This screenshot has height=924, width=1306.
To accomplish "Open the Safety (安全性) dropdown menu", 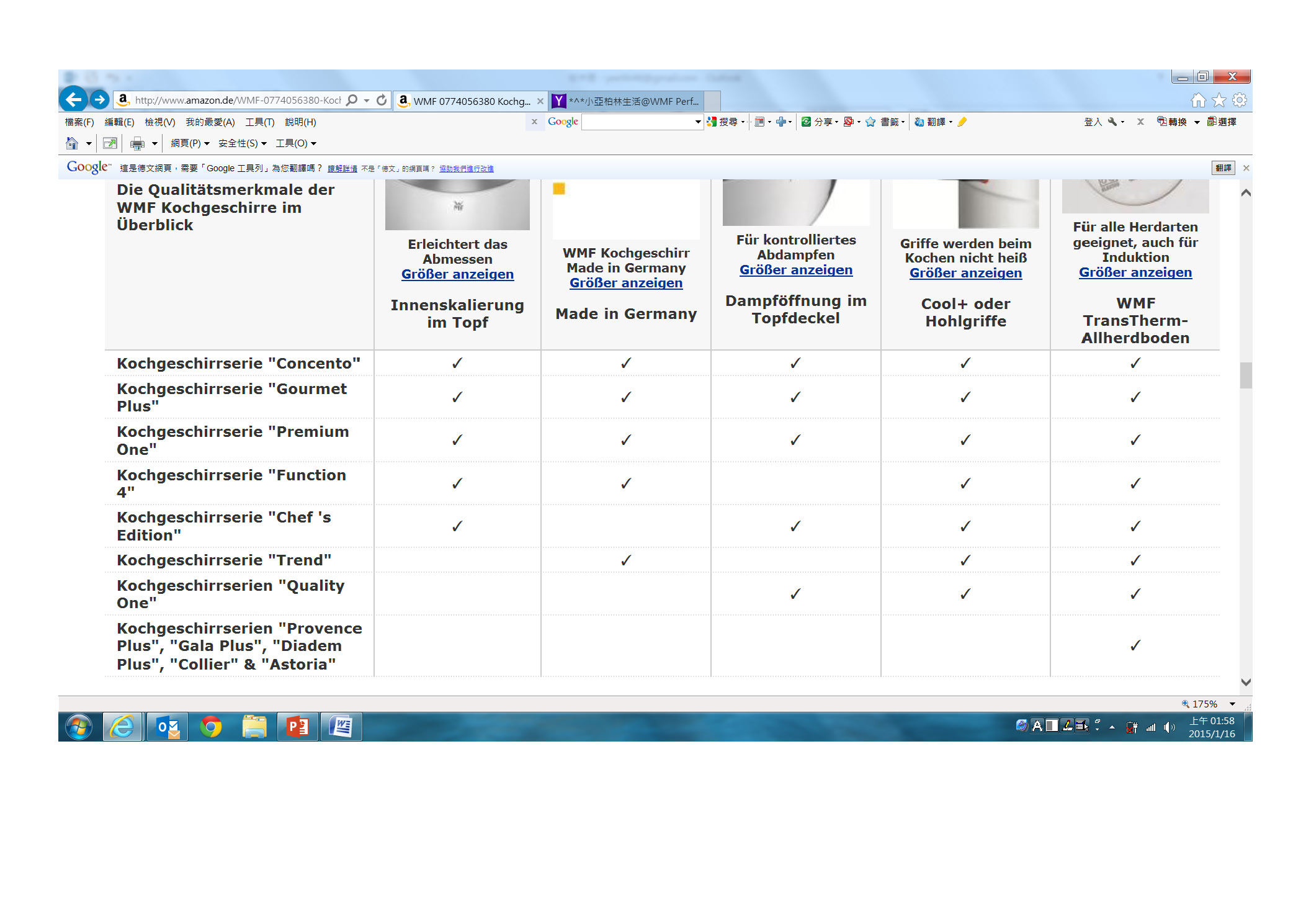I will pyautogui.click(x=242, y=143).
